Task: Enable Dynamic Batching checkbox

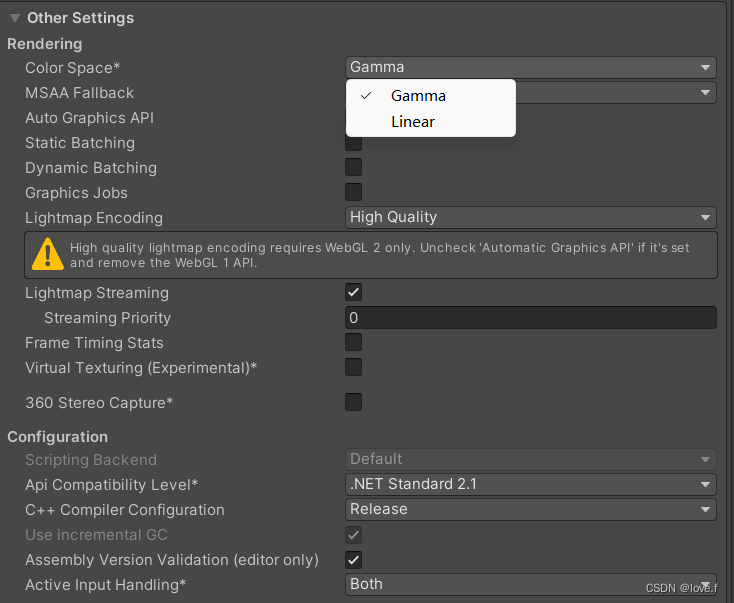Action: (x=353, y=167)
